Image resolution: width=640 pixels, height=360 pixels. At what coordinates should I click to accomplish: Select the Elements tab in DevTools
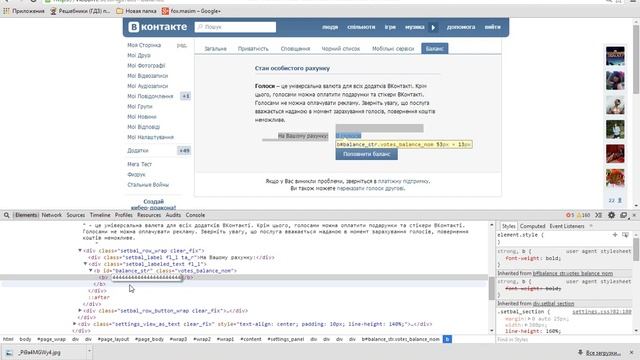point(26,215)
